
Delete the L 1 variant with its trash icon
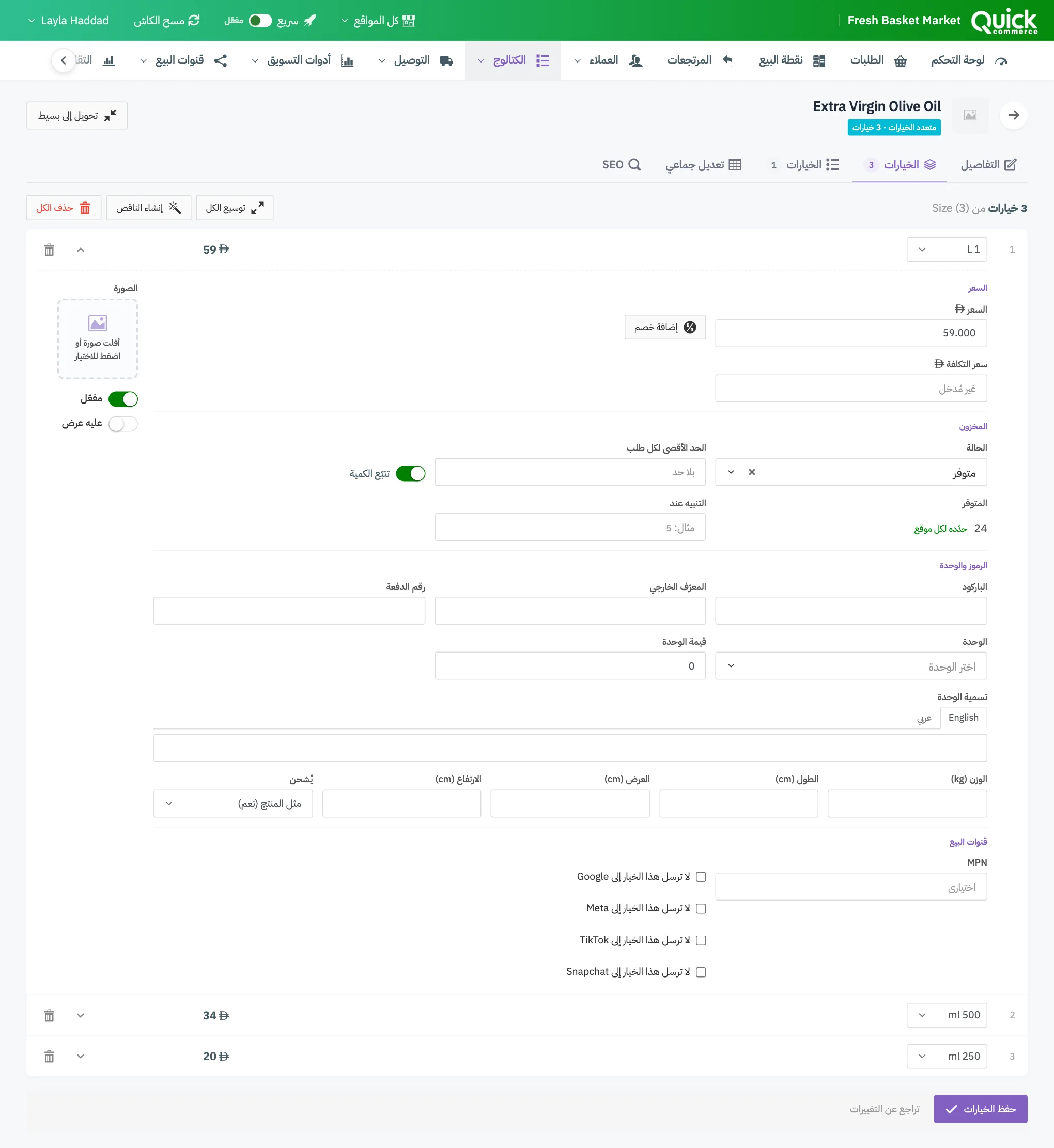coord(49,250)
